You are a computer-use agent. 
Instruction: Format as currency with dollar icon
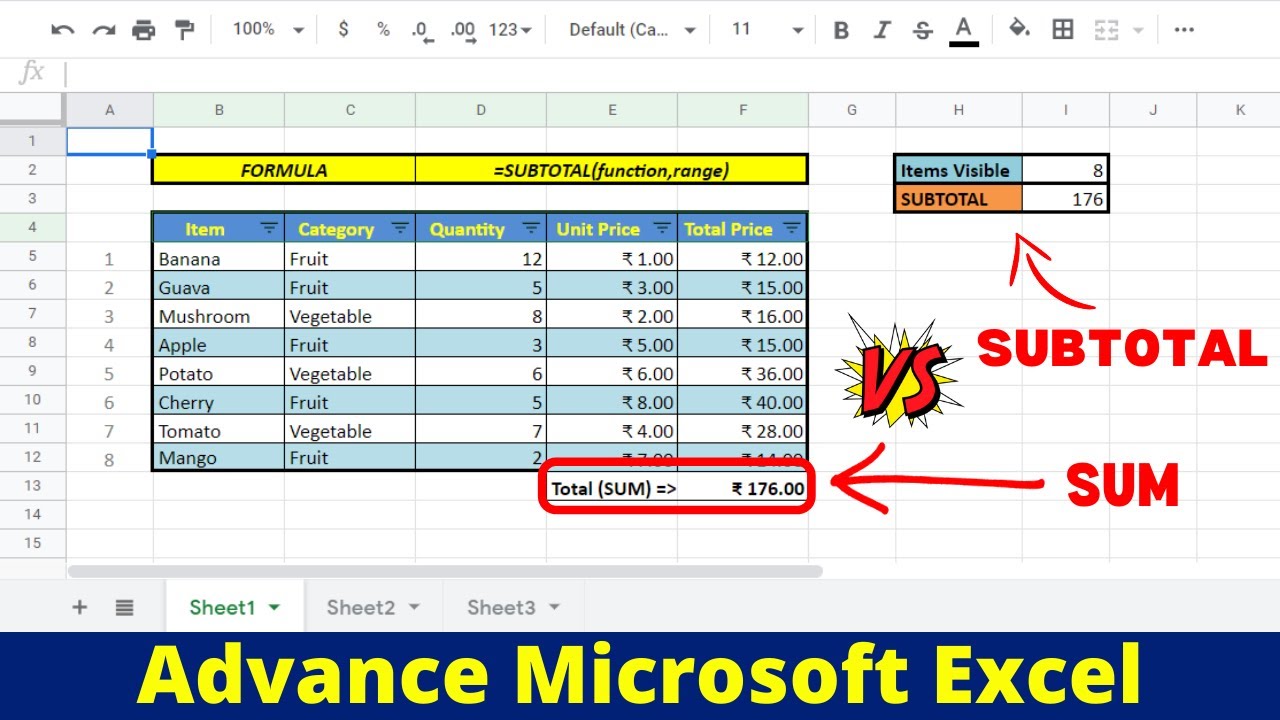coord(344,30)
